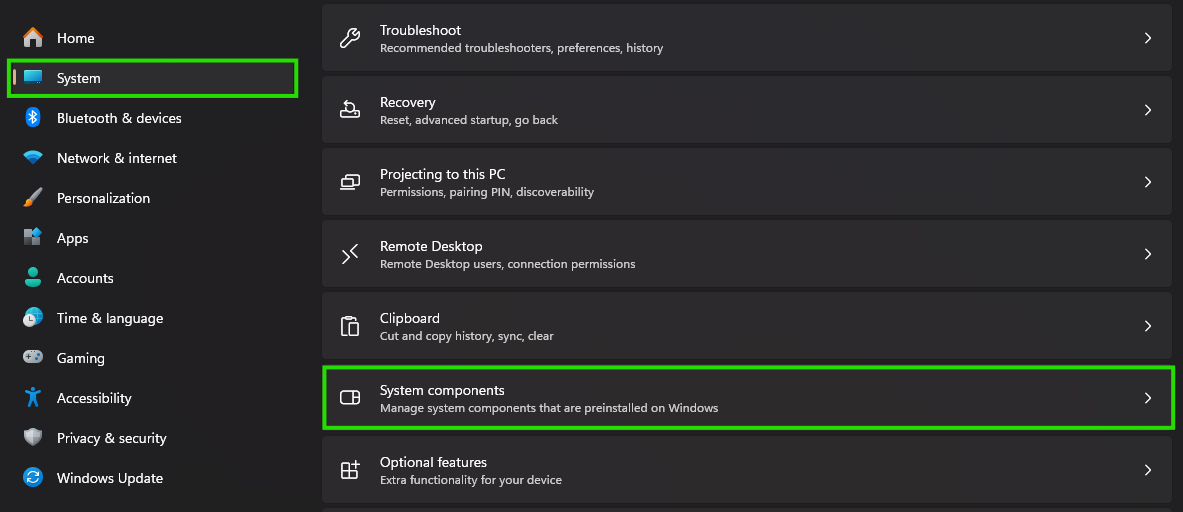
Task: Select Privacy & security in sidebar
Action: click(111, 438)
